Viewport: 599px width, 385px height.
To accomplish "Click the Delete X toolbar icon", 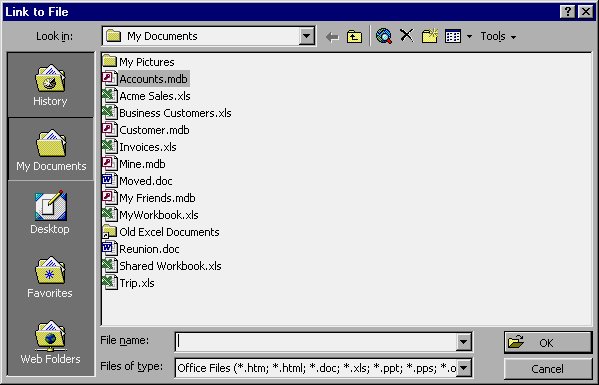I will click(x=406, y=36).
